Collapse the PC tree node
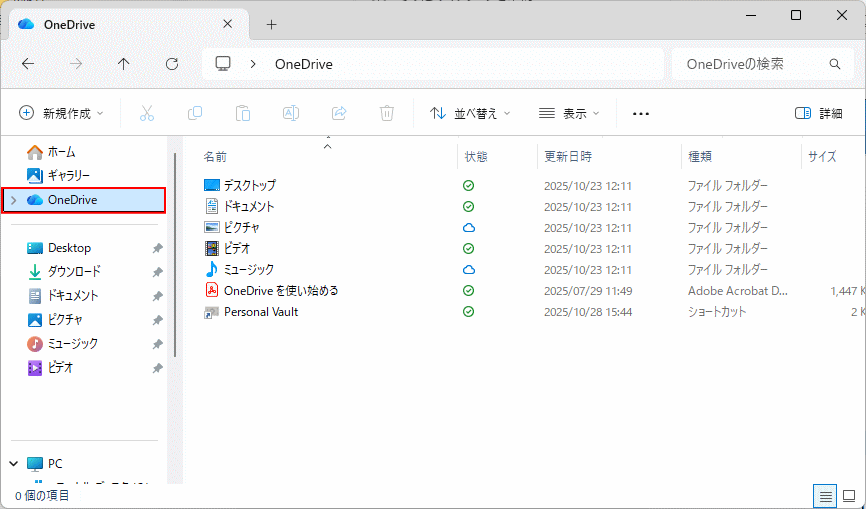 [x=14, y=464]
